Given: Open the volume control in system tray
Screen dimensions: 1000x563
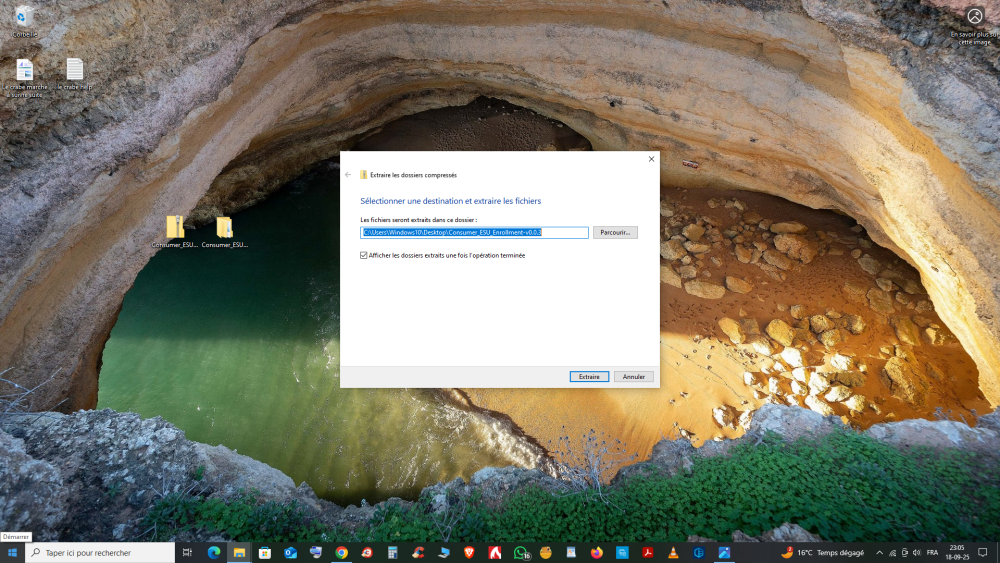Looking at the screenshot, I should click(917, 552).
